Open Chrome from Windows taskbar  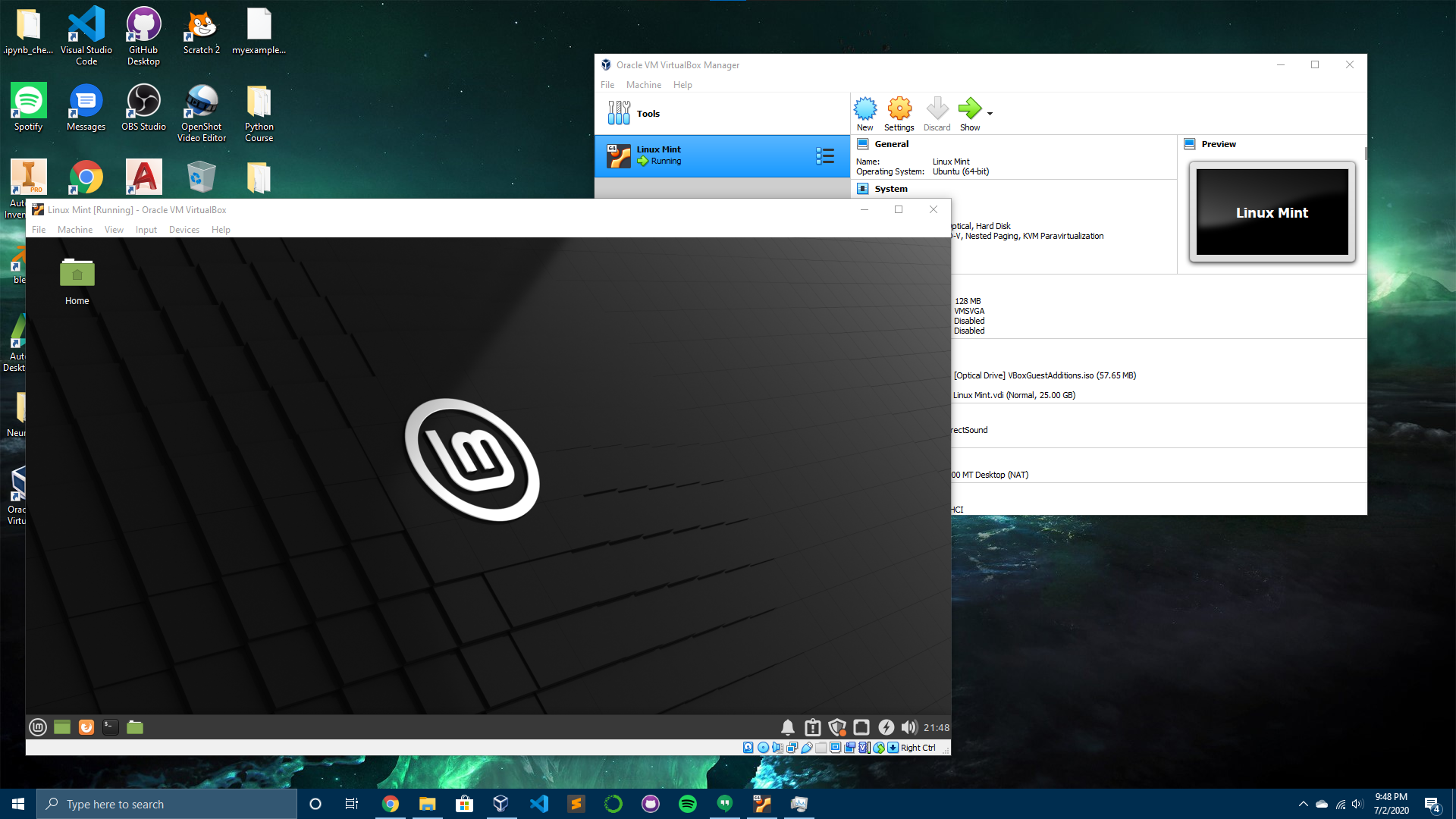[391, 804]
